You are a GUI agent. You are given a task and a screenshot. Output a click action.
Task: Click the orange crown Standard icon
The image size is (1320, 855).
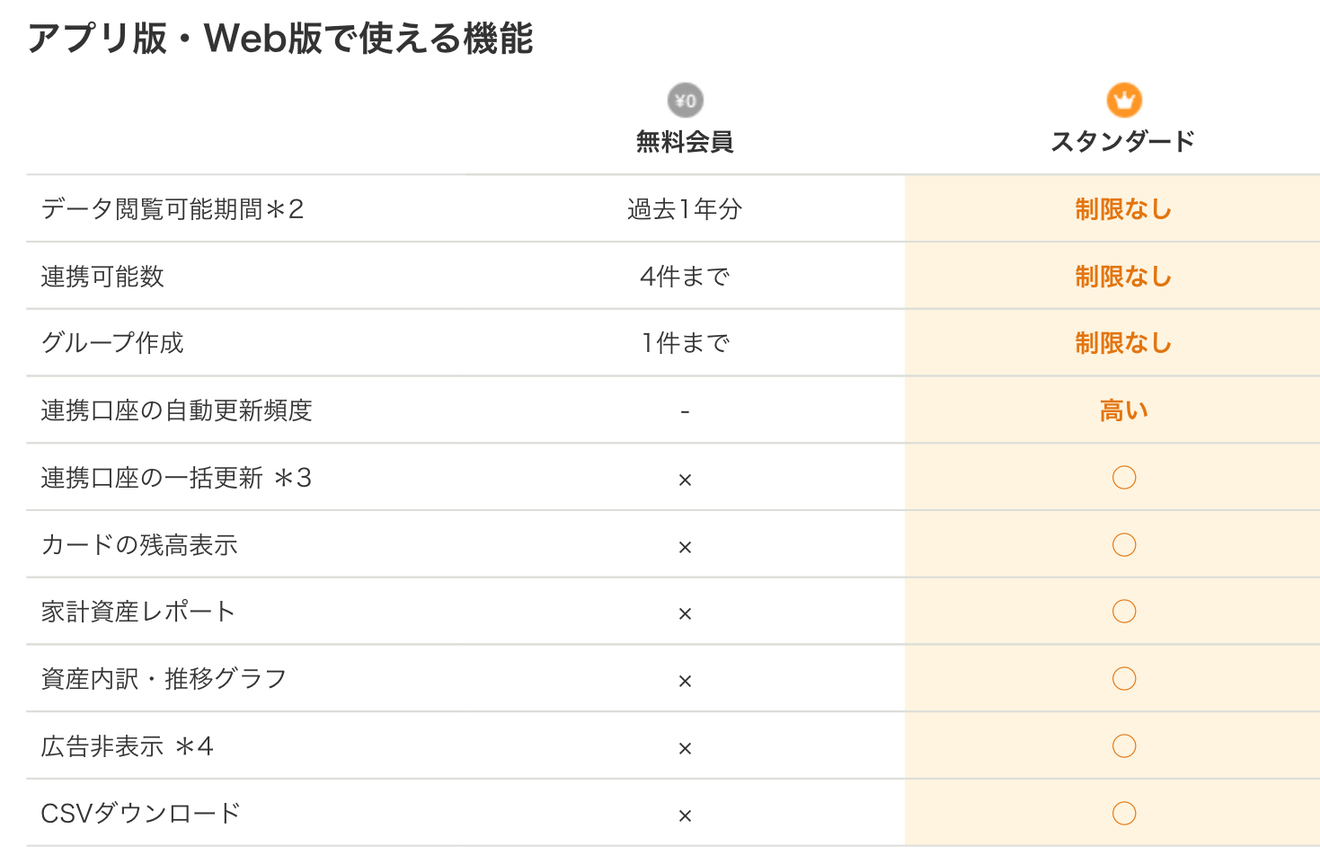1124,101
